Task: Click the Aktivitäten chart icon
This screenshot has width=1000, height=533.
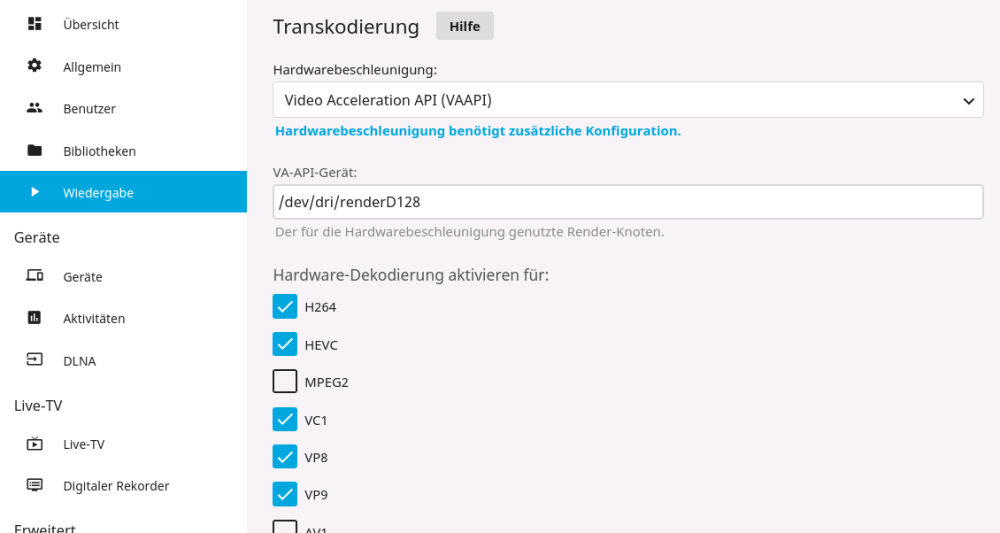Action: pyautogui.click(x=34, y=318)
